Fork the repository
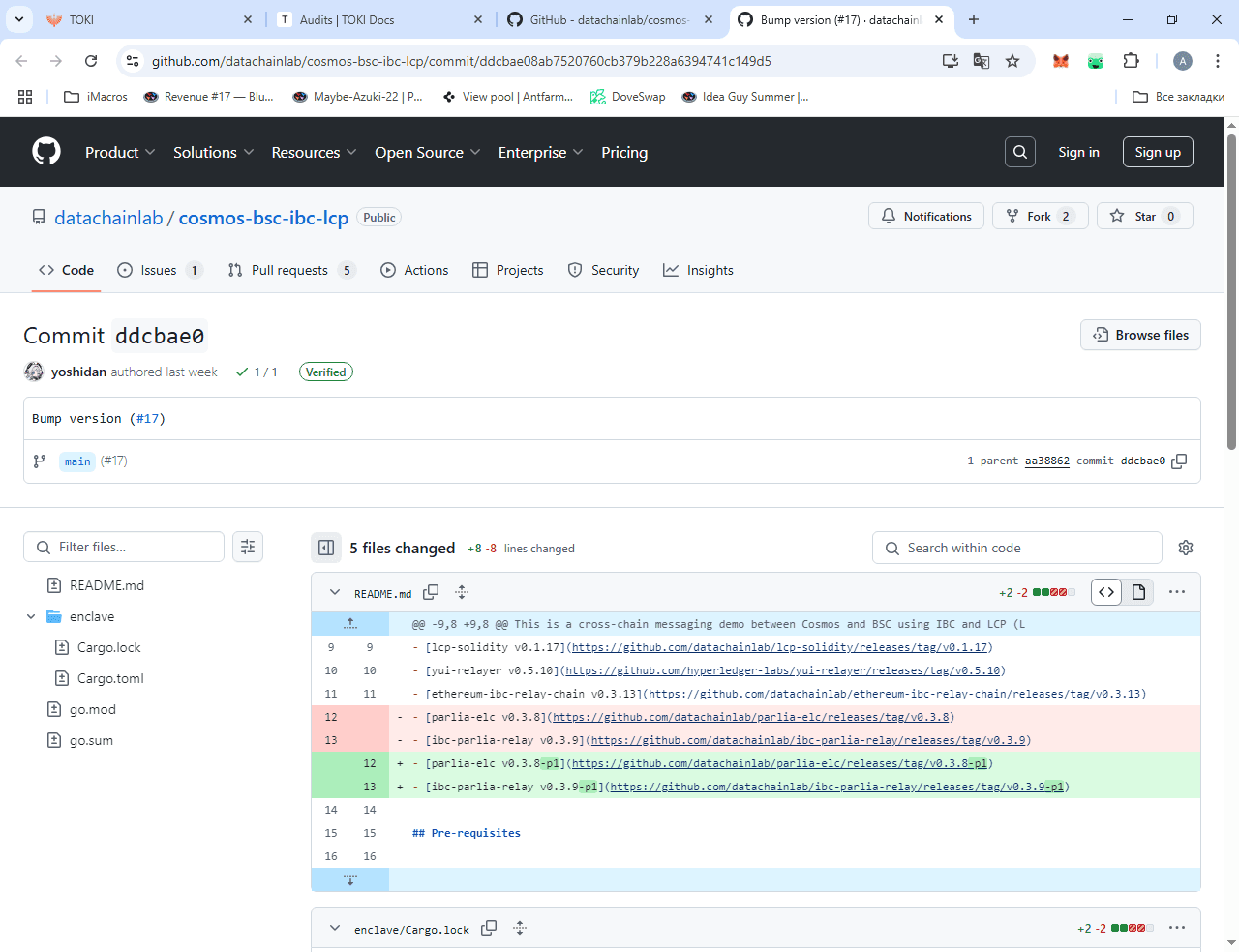 click(x=1041, y=216)
